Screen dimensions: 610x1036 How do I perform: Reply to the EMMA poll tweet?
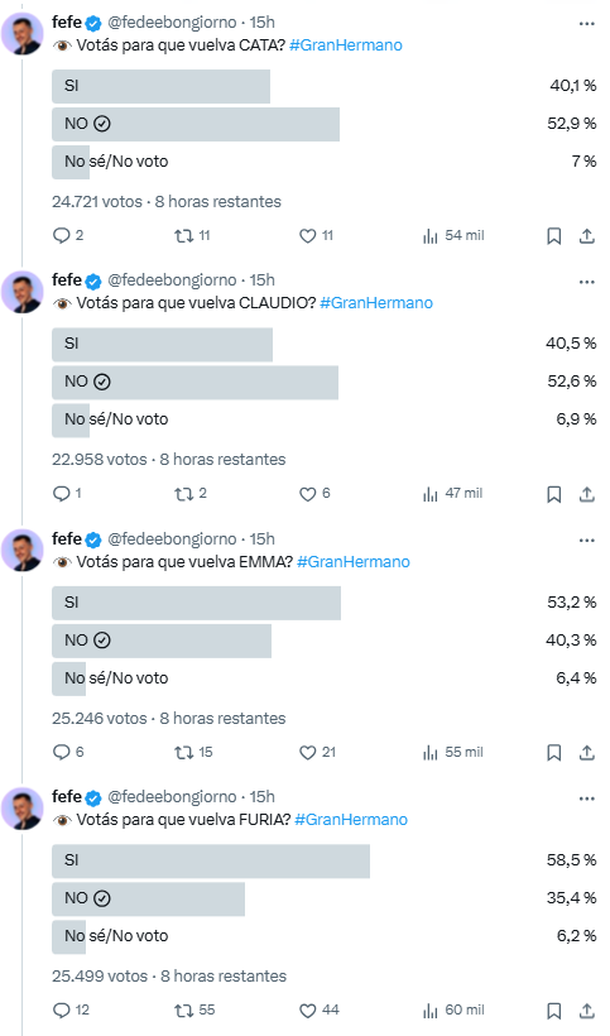61,752
